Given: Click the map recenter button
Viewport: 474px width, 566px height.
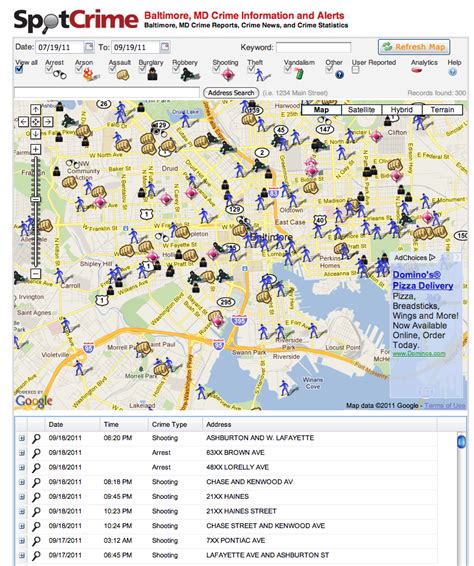Looking at the screenshot, I should click(x=35, y=122).
